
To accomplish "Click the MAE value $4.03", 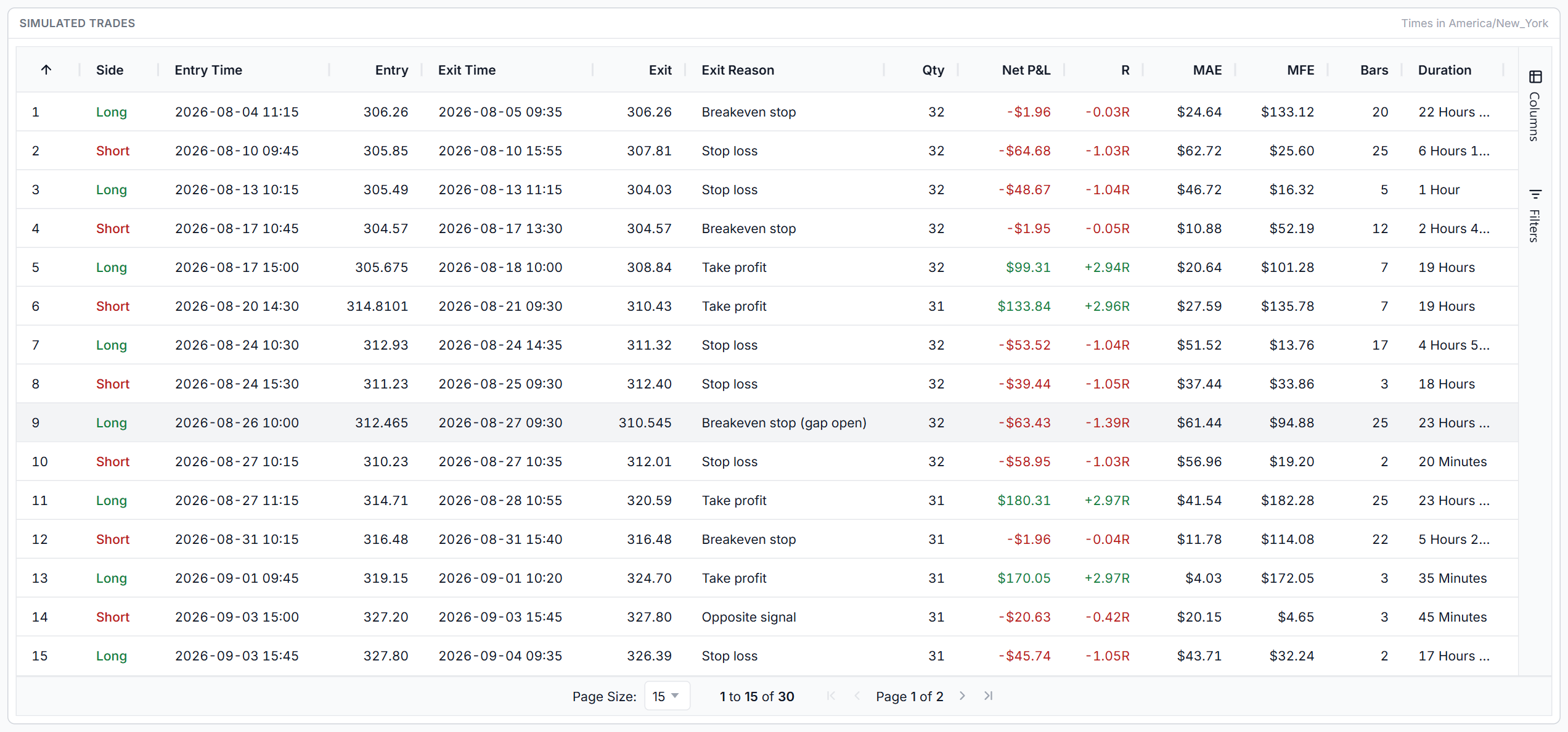I will pyautogui.click(x=1203, y=578).
